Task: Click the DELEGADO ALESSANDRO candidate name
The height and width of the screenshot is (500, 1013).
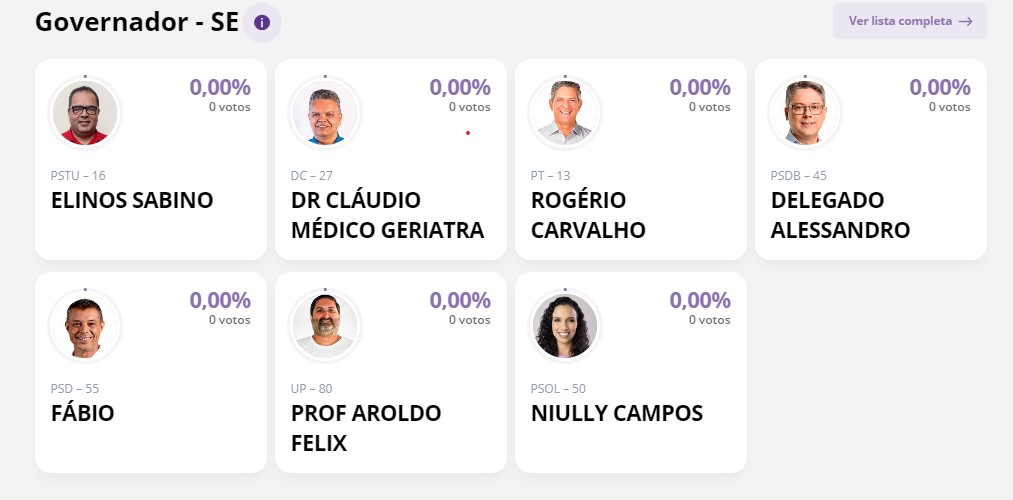Action: (x=840, y=215)
